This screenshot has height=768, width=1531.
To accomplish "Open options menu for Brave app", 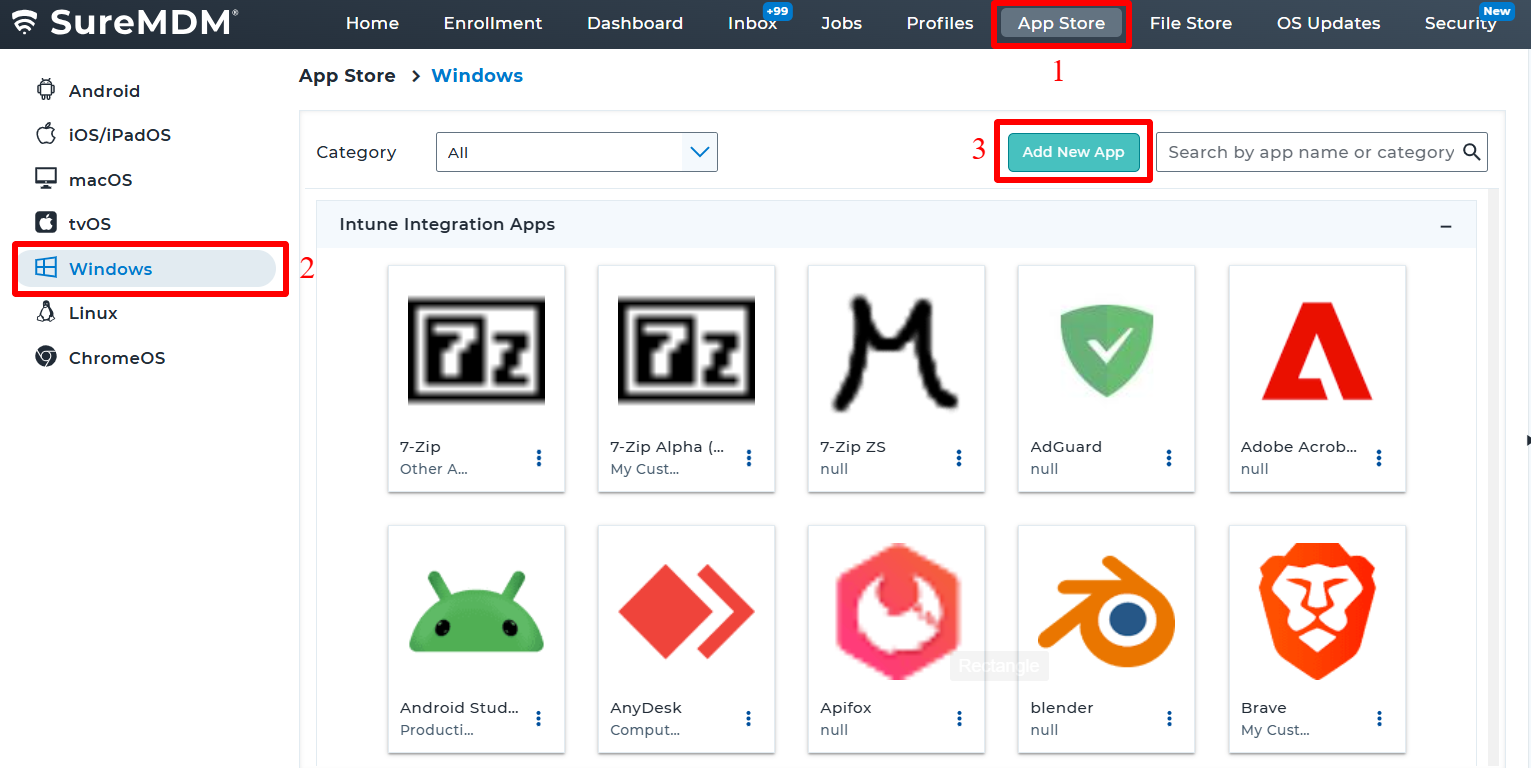I will click(x=1379, y=718).
